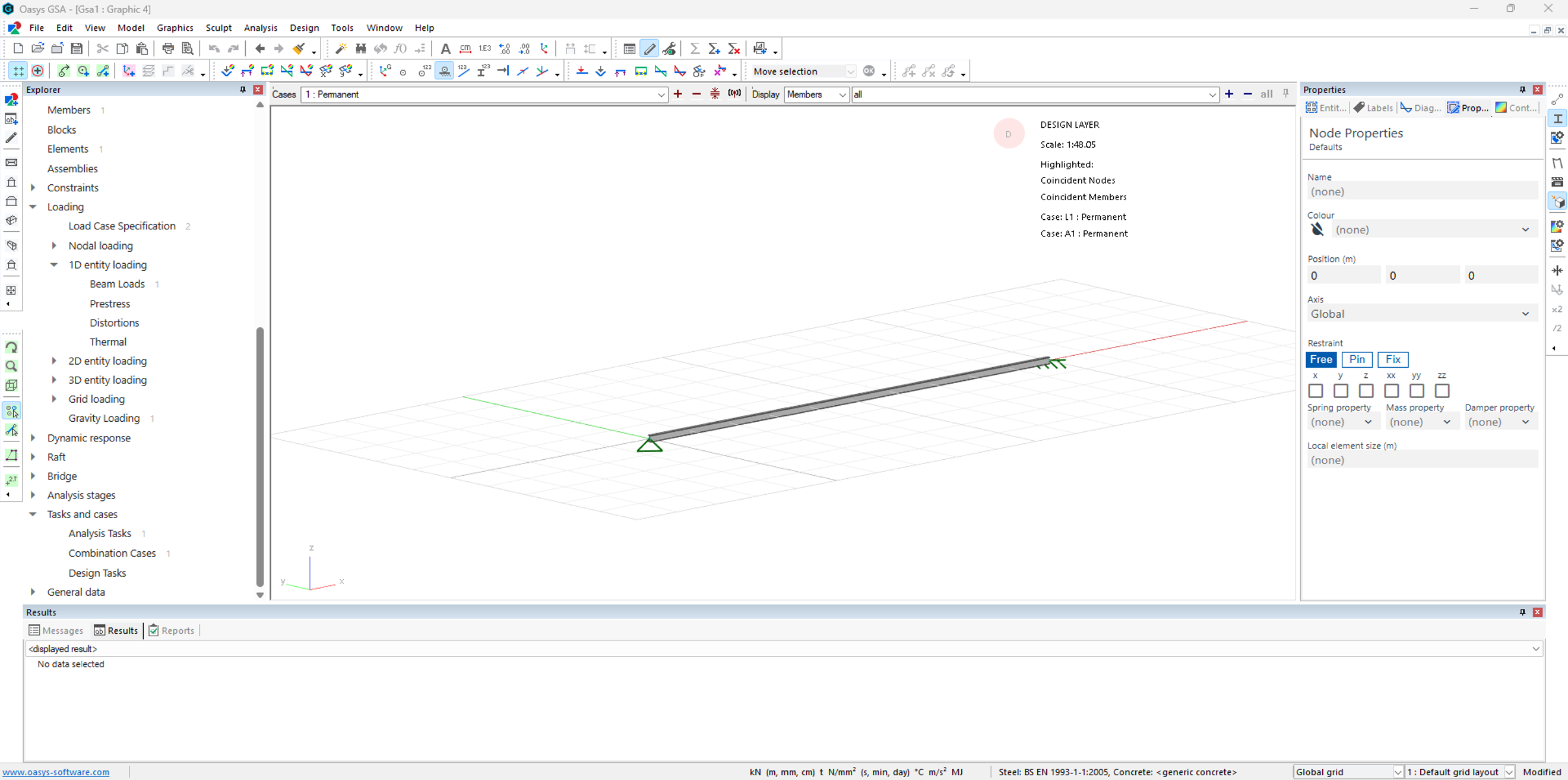Click the node Name input field

tap(1421, 192)
